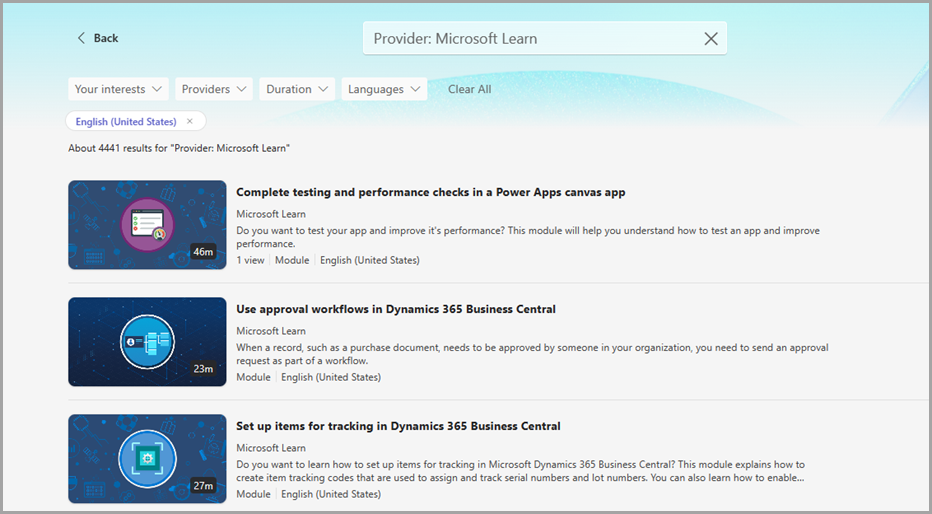Expand the Languages filter dropdown
The height and width of the screenshot is (514, 932).
click(384, 89)
